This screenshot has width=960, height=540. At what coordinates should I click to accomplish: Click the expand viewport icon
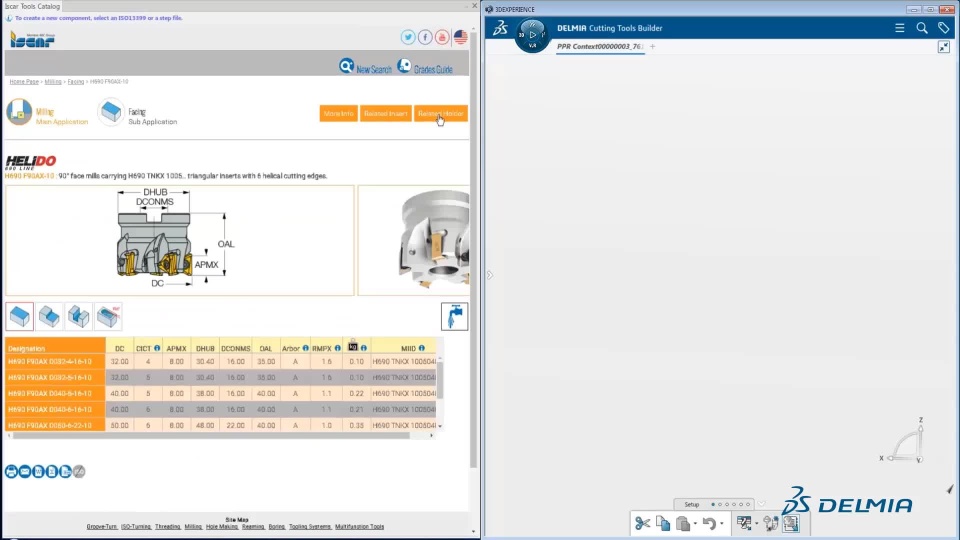[943, 47]
